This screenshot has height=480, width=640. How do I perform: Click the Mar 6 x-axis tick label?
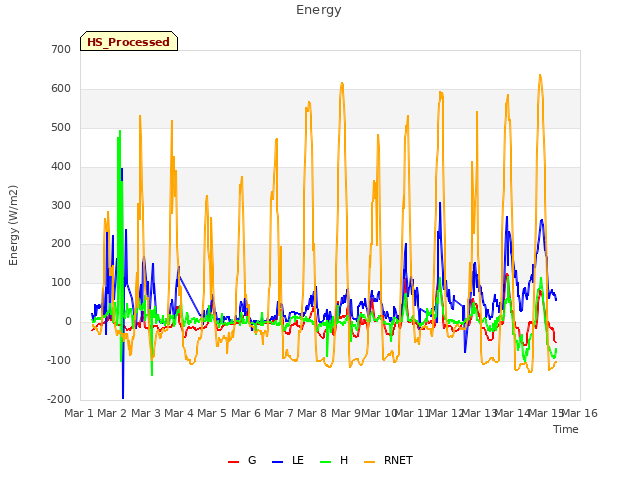(246, 413)
